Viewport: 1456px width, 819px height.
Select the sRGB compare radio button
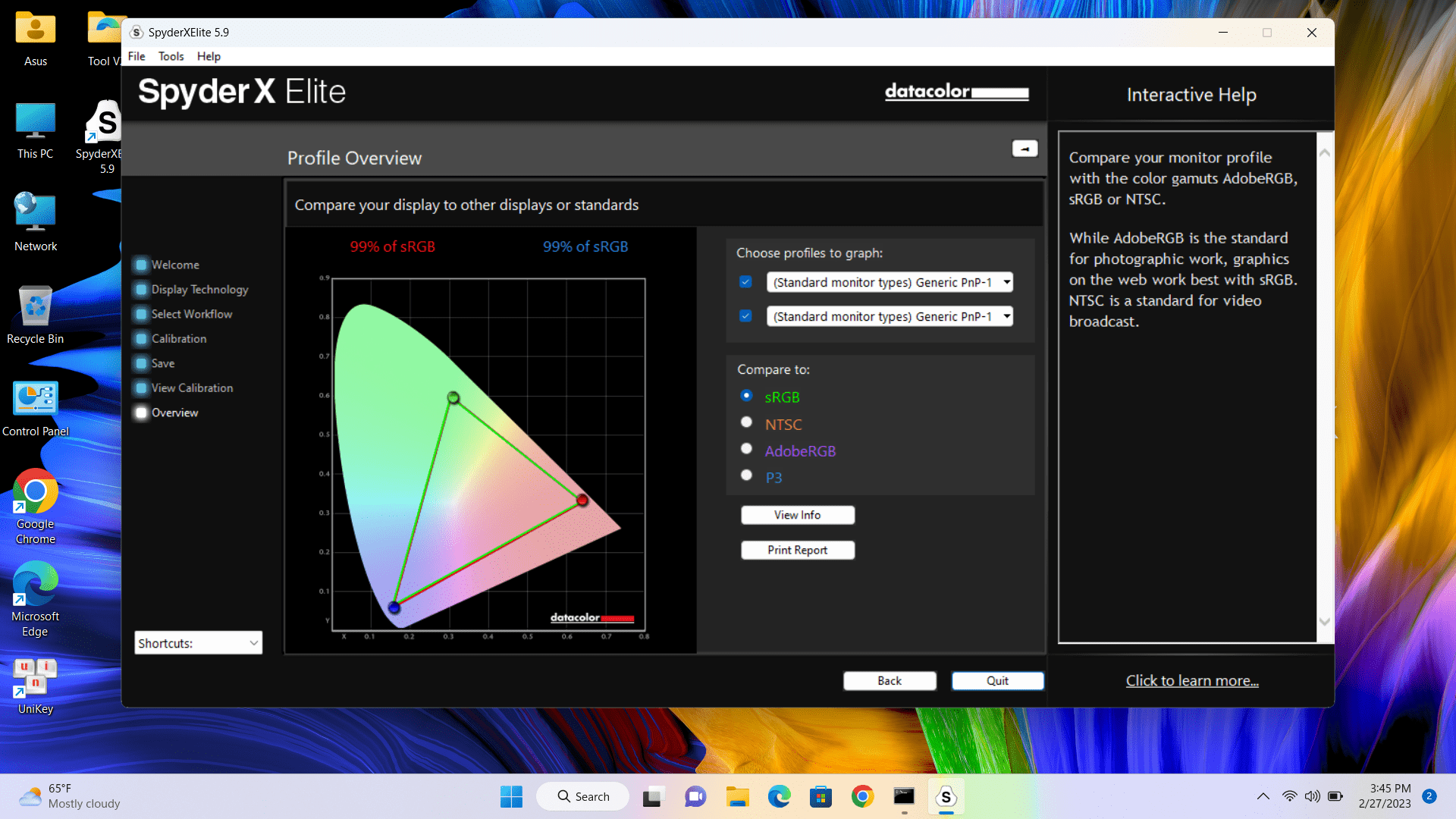click(746, 396)
